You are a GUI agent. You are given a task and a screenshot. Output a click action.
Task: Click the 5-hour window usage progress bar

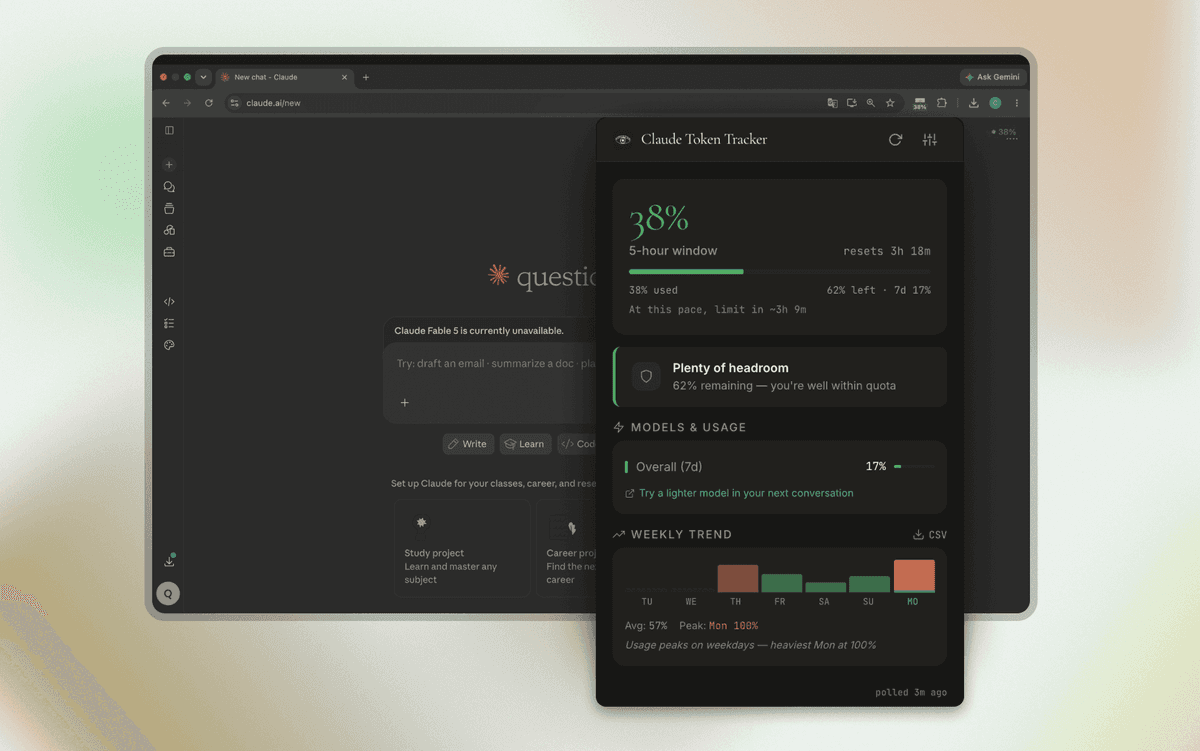[x=779, y=271]
